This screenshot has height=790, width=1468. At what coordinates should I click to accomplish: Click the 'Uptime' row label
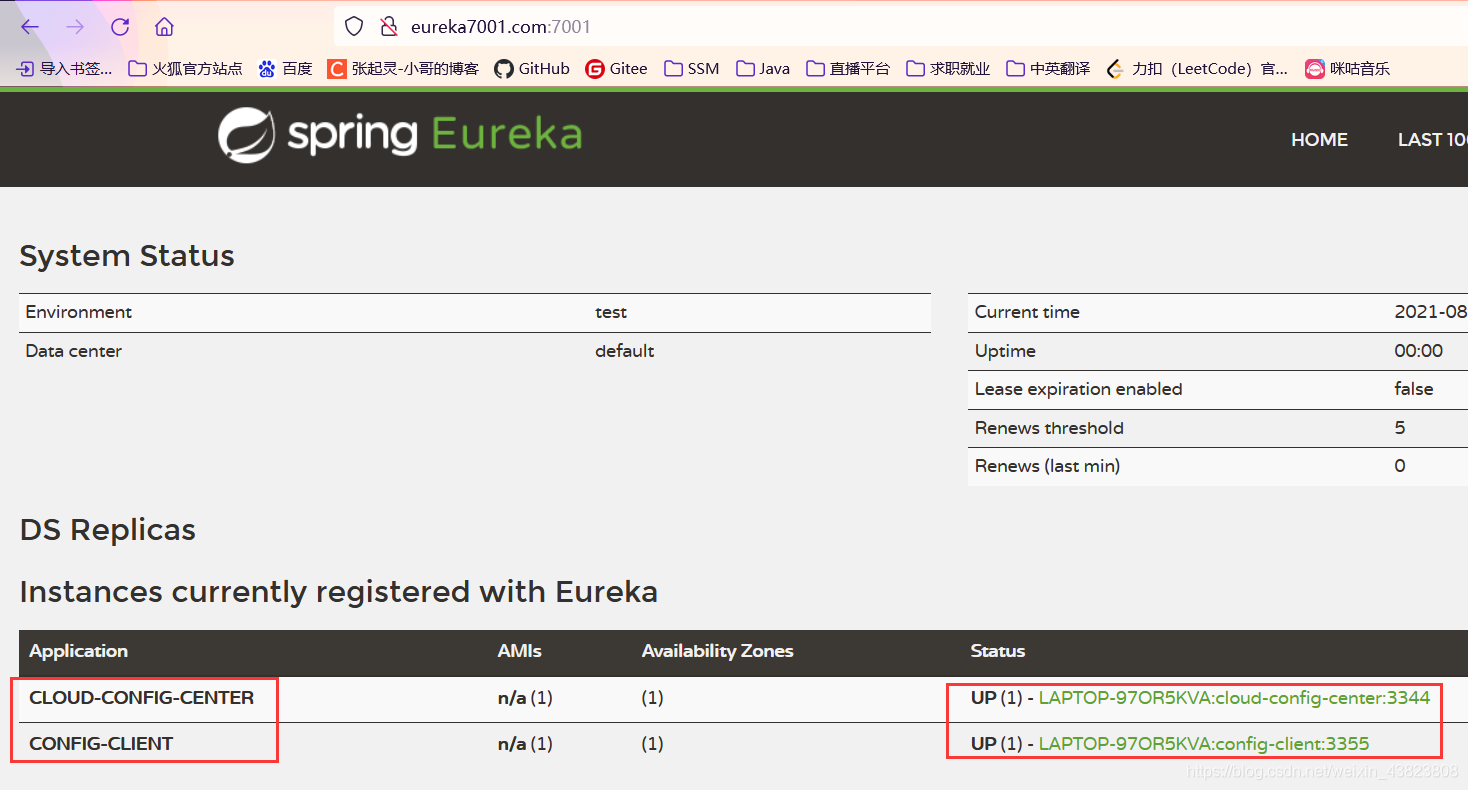(1005, 351)
